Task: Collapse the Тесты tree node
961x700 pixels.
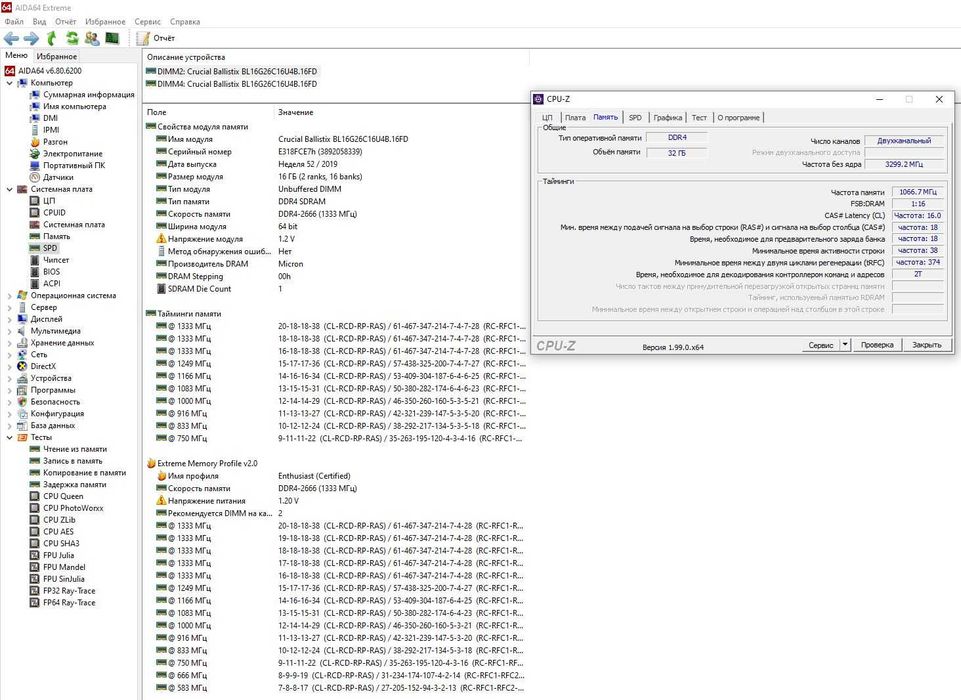Action: pos(9,438)
